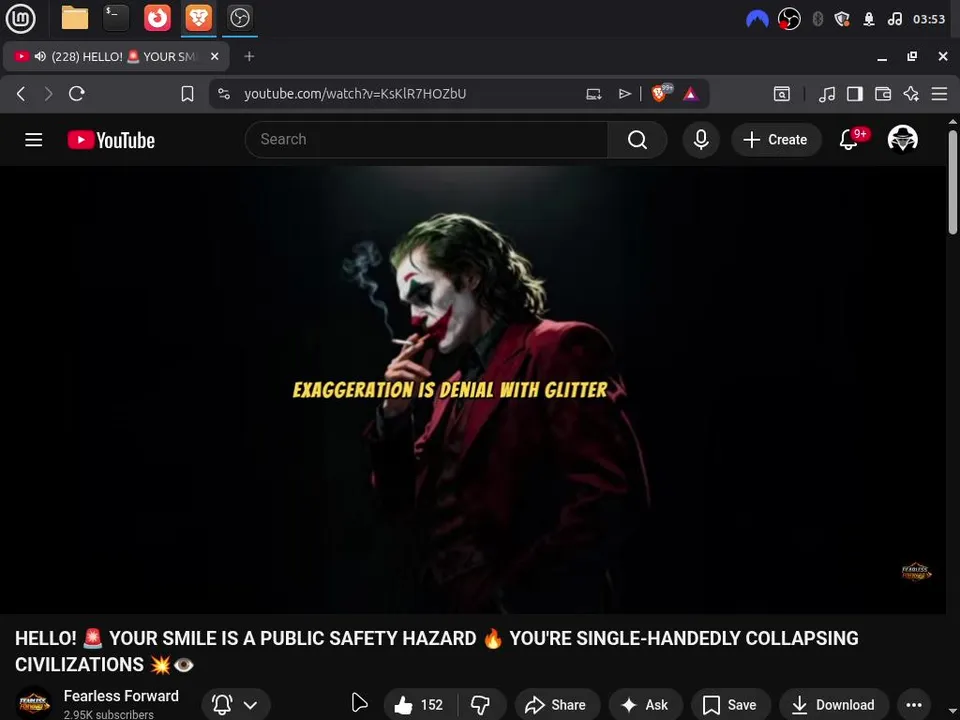
Task: Click the Fearless Forward watermark in video
Action: [x=916, y=572]
